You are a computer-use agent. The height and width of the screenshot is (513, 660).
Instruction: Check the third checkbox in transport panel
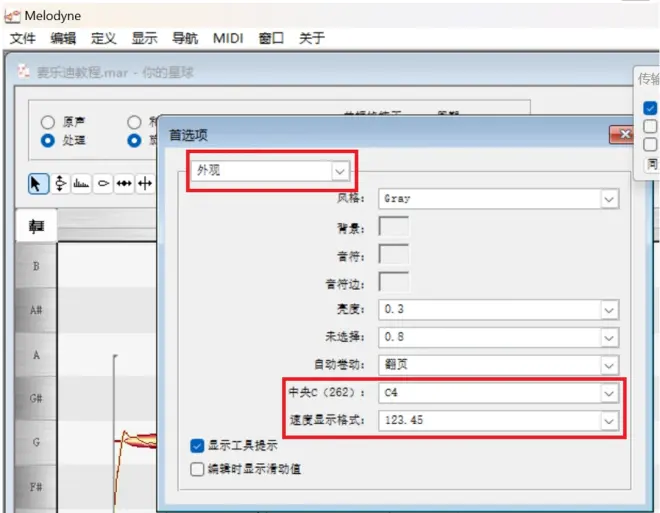(x=650, y=144)
